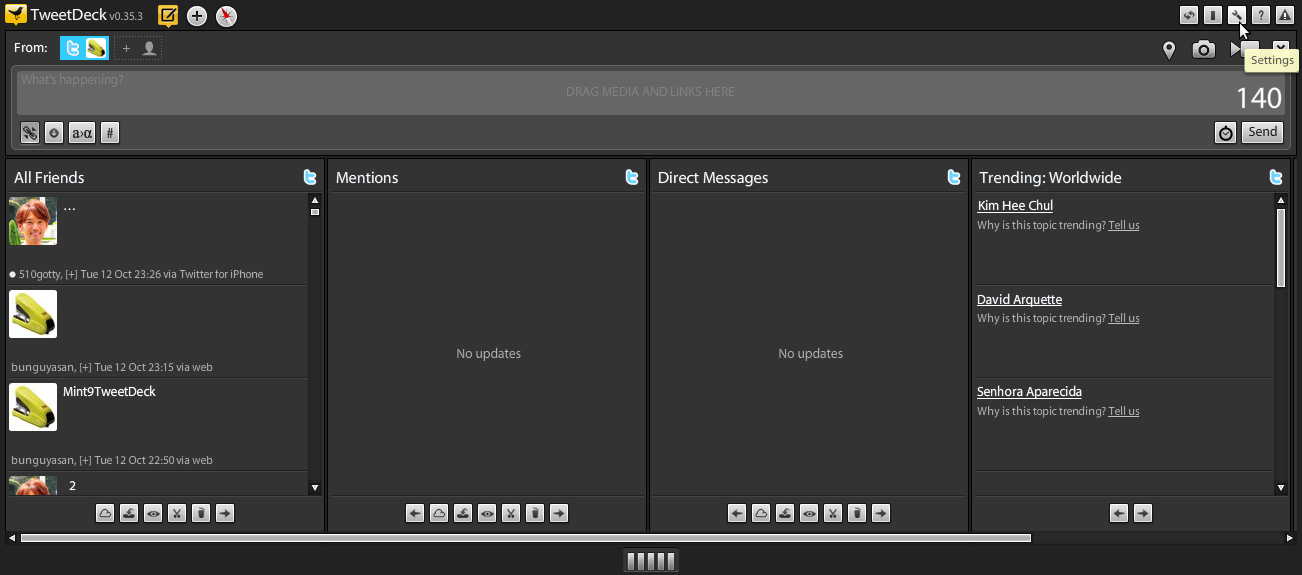Move Trending column left
1302x575 pixels.
coord(1119,513)
